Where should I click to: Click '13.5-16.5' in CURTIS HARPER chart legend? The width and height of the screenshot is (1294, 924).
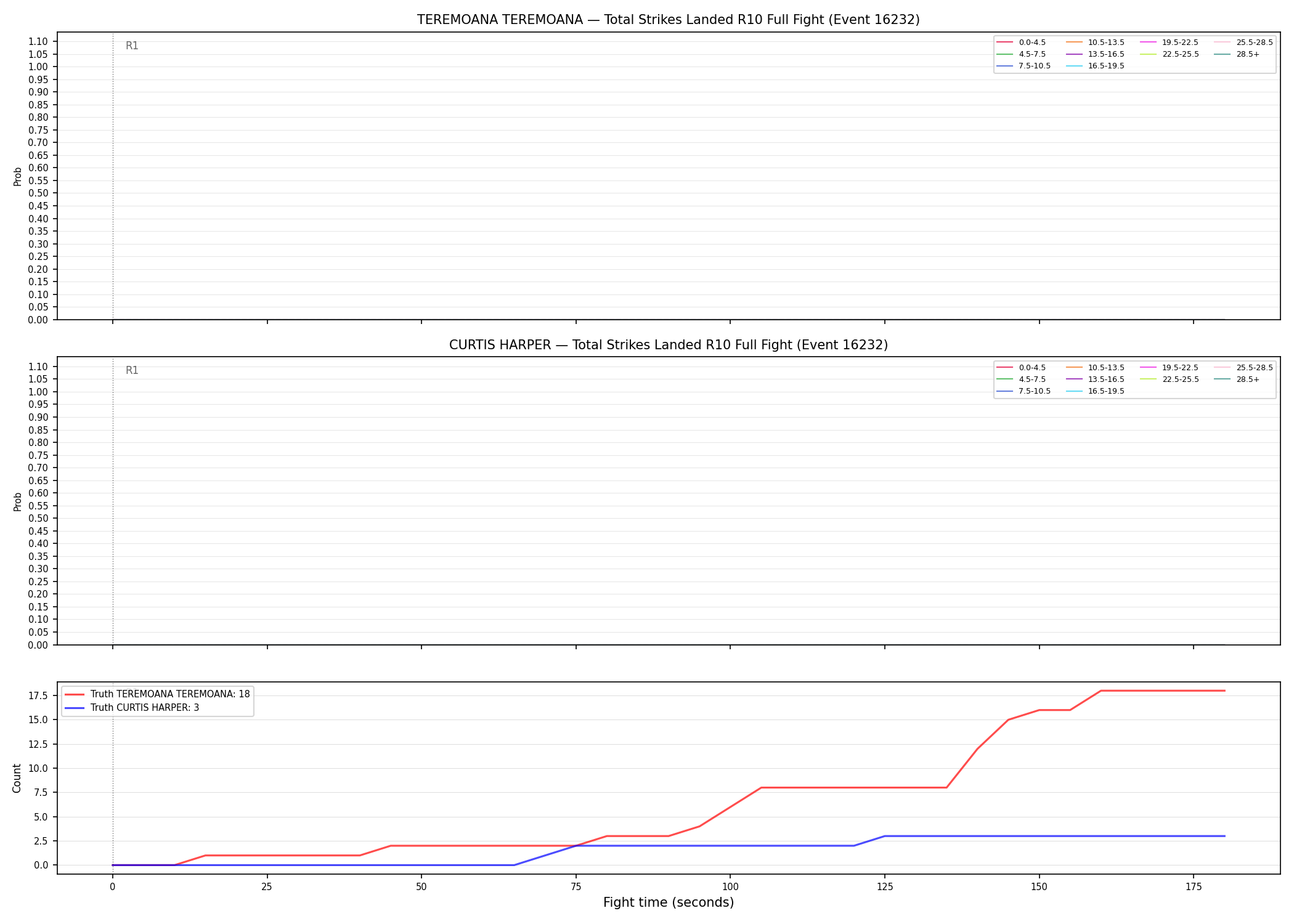(1106, 379)
